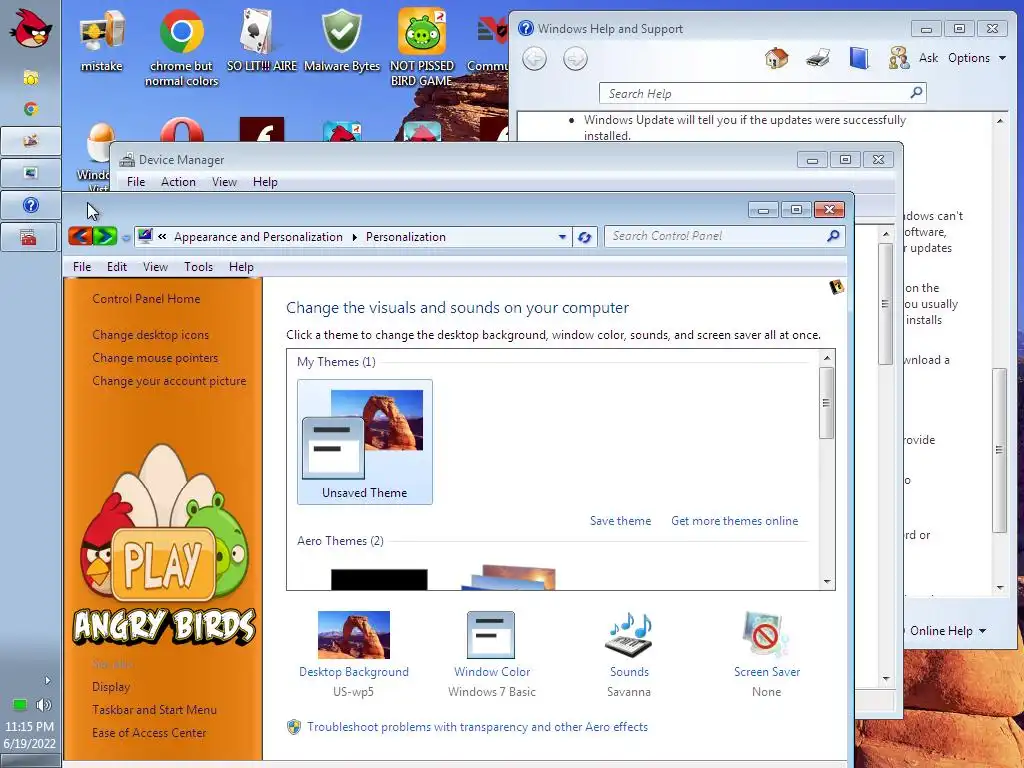The image size is (1024, 768).
Task: Open recent pages dropdown beside navigation arrows
Action: pos(126,238)
